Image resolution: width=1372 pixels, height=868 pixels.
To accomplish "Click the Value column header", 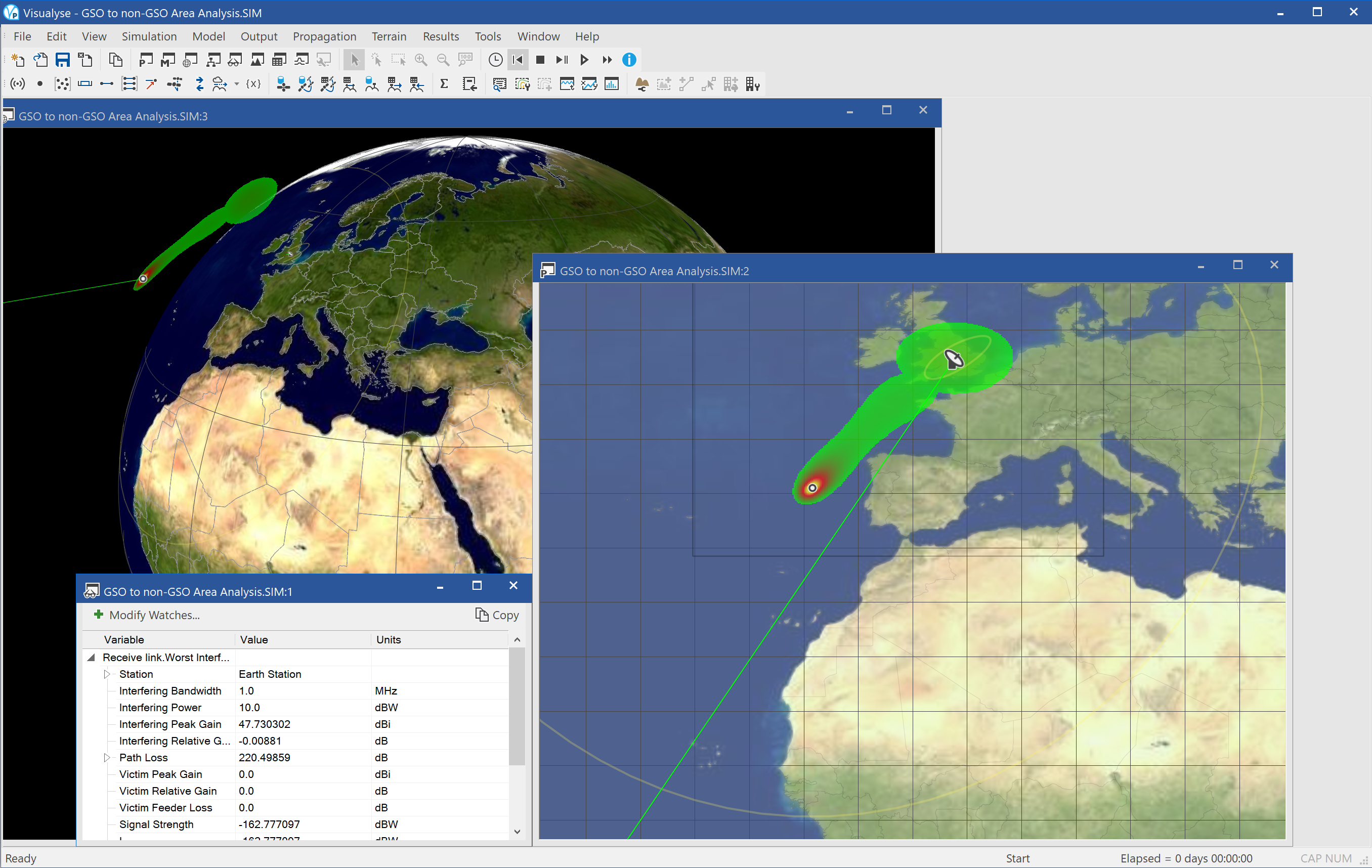I will pos(303,639).
